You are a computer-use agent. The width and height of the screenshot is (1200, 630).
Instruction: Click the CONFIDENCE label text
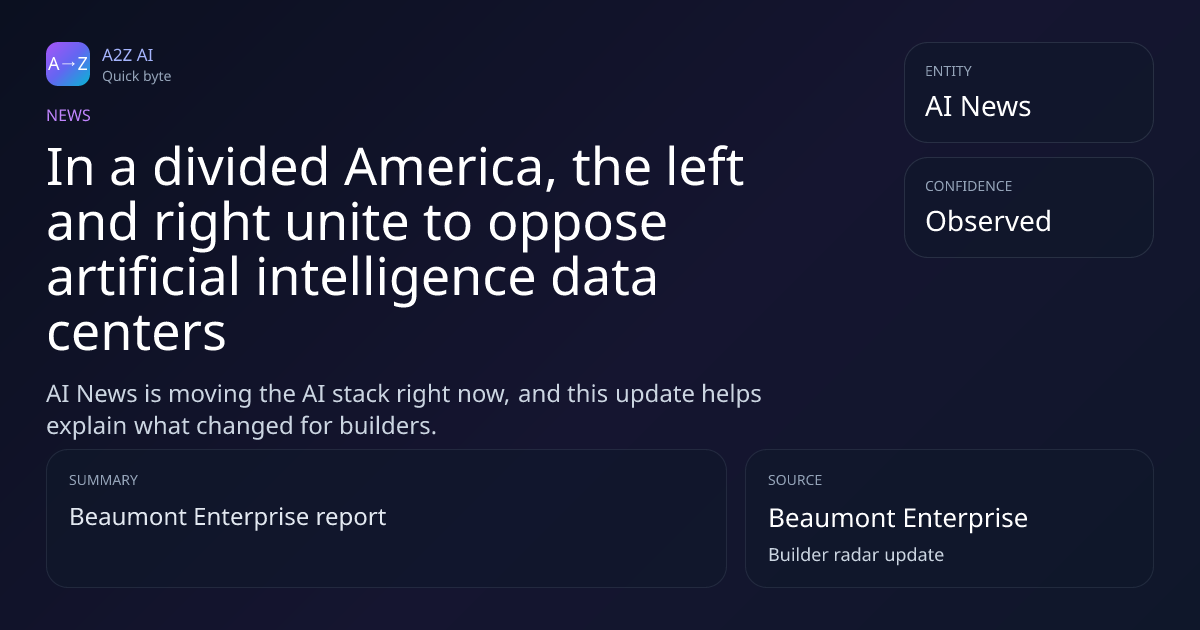click(x=968, y=186)
